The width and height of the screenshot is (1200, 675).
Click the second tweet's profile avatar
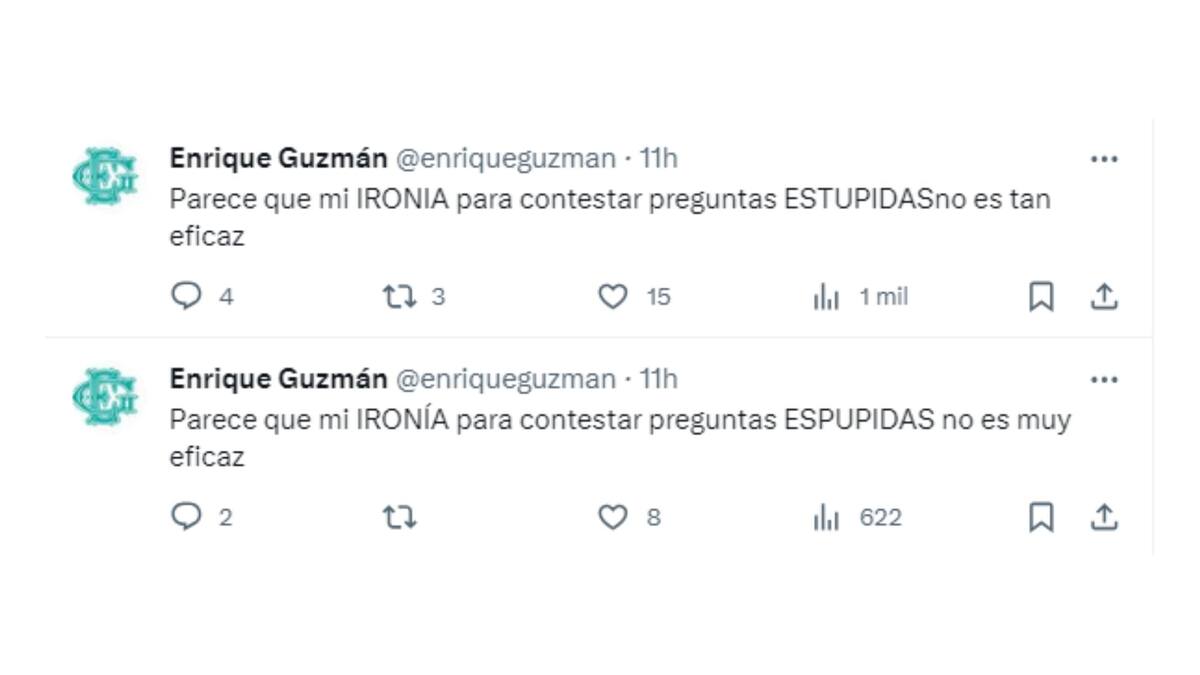pos(105,397)
